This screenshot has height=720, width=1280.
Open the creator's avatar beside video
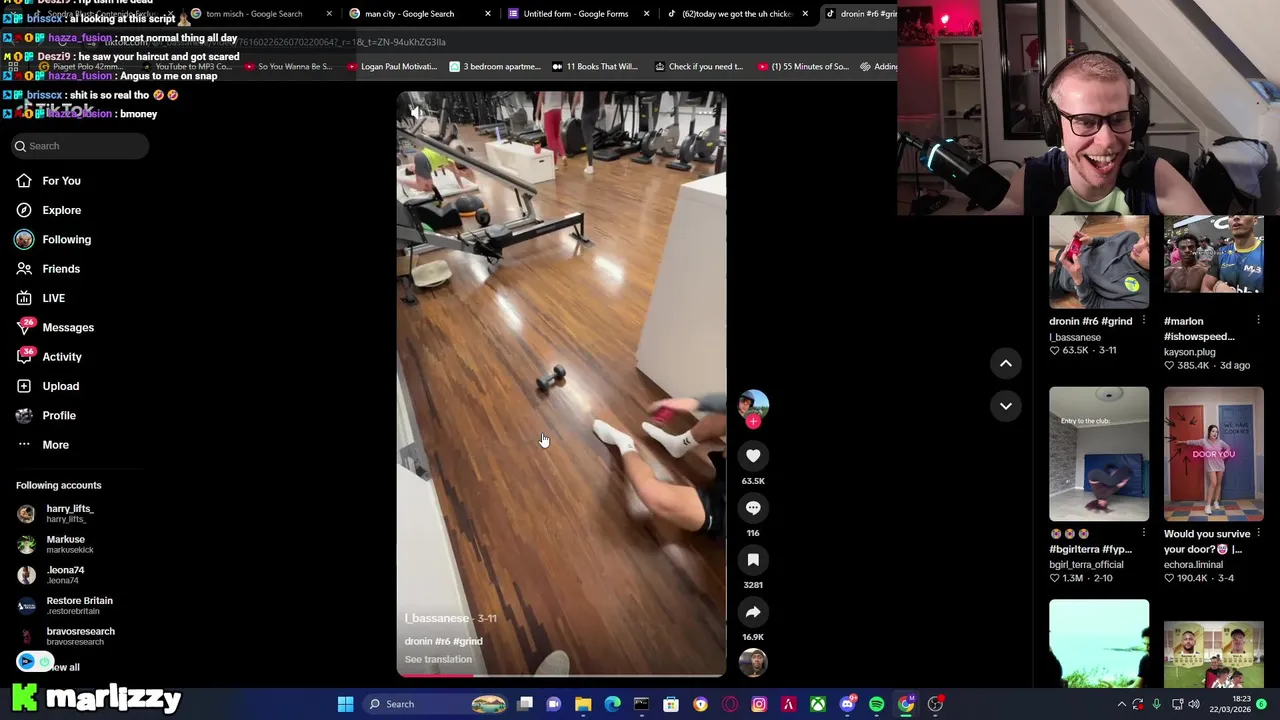point(753,404)
